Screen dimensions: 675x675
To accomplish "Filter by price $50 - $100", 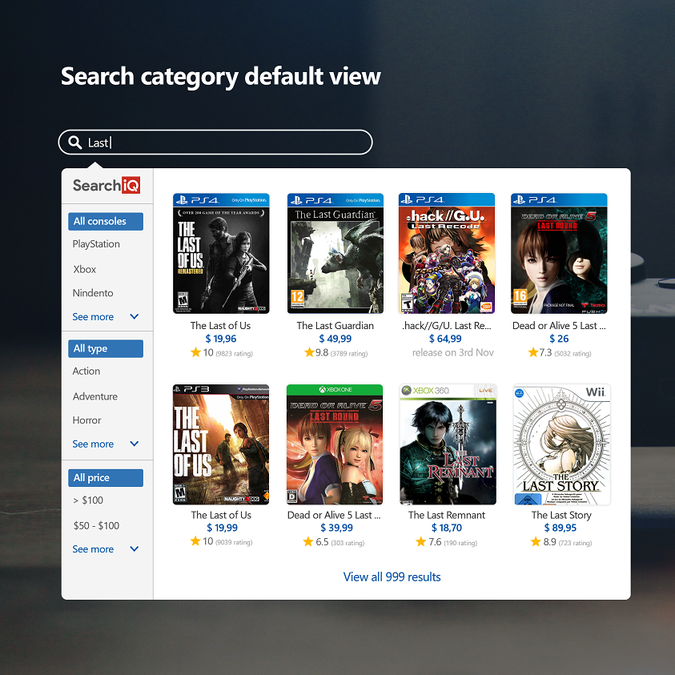I will point(96,526).
